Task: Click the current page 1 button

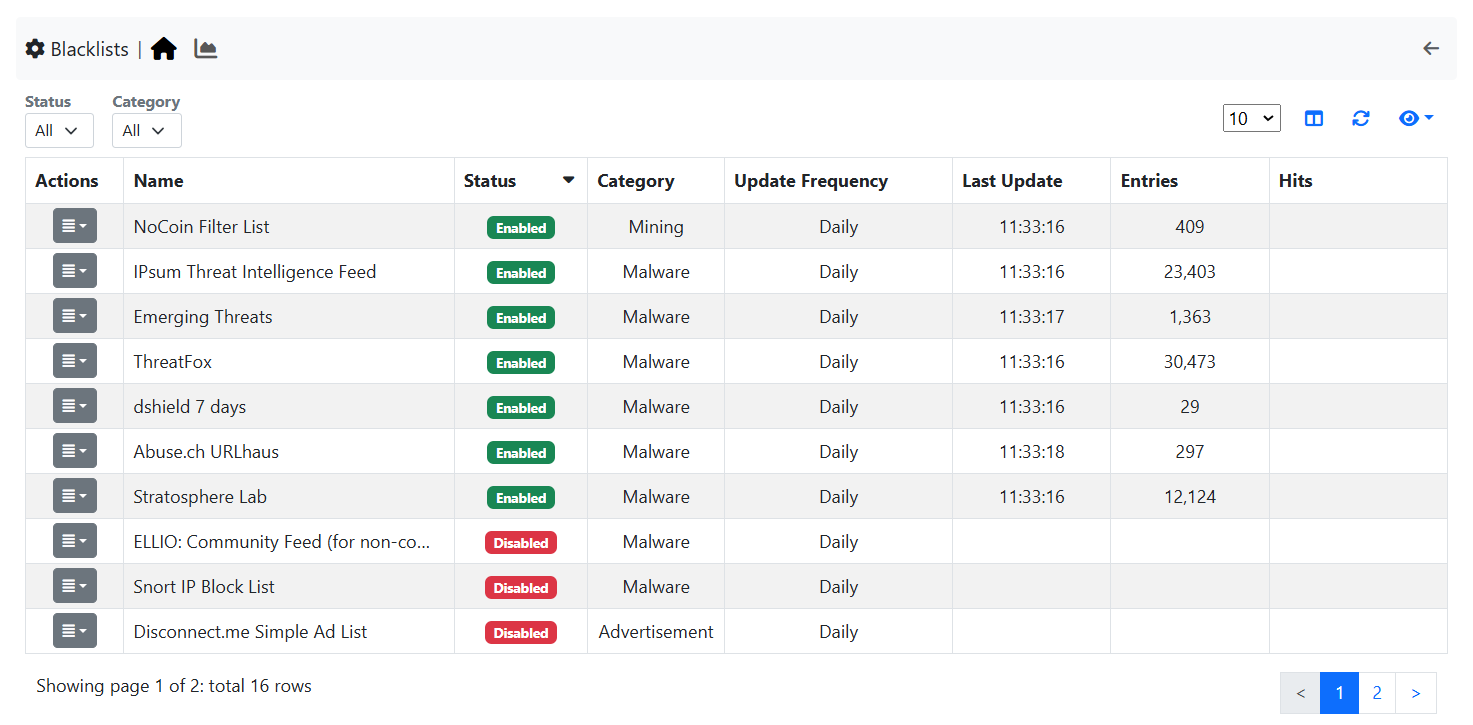Action: pyautogui.click(x=1340, y=693)
